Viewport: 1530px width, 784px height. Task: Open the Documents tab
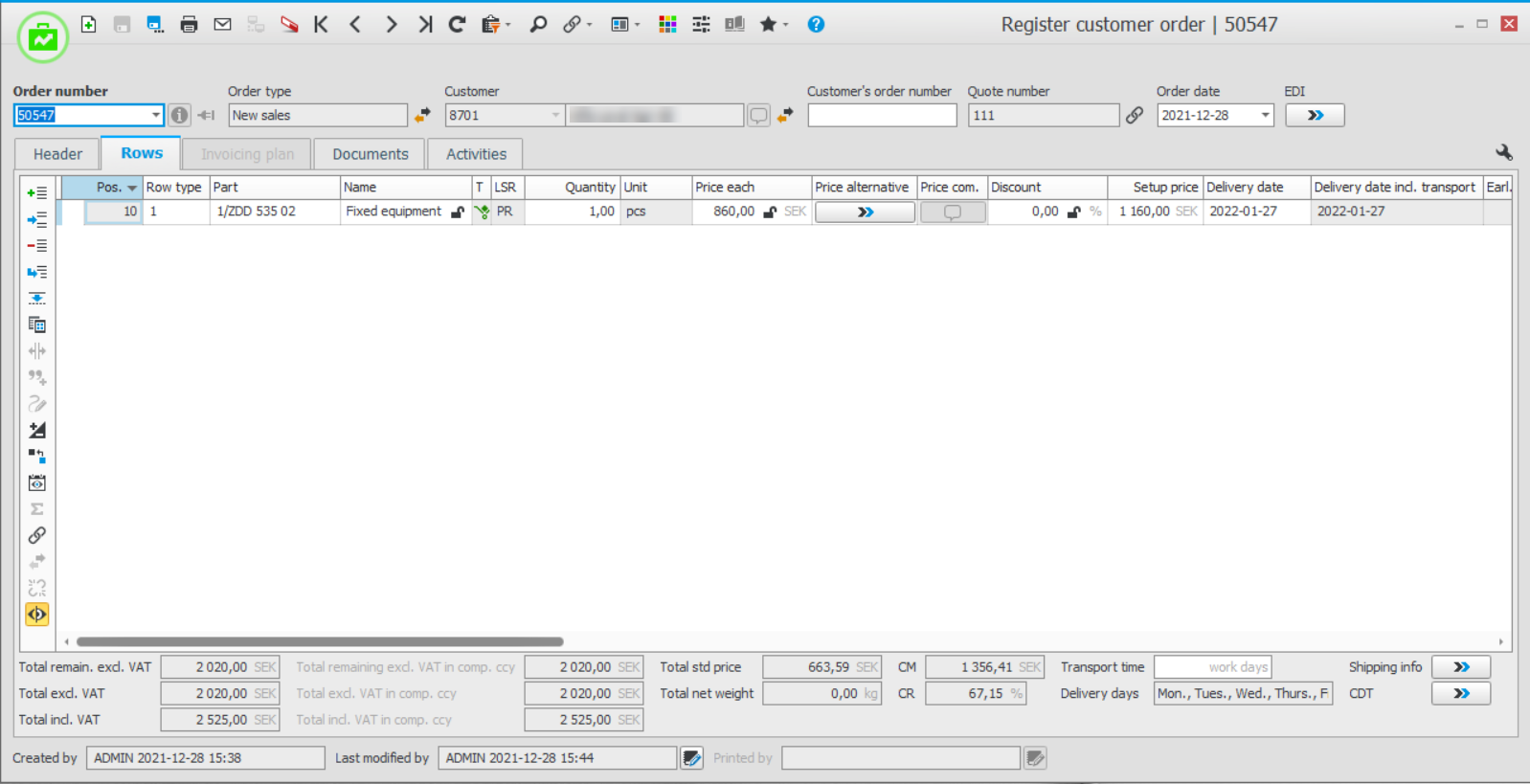click(x=370, y=154)
